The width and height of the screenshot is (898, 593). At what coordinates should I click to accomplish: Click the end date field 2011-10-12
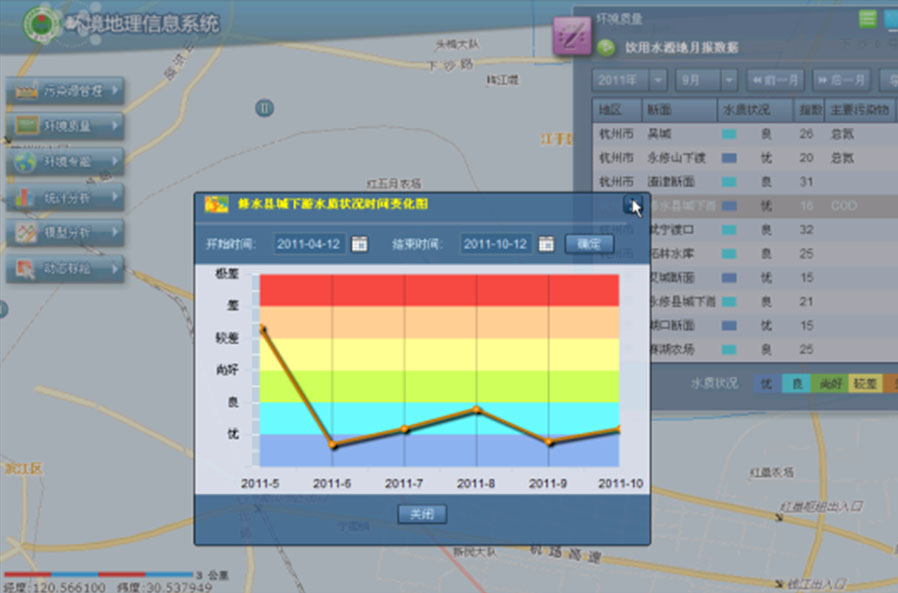click(495, 244)
